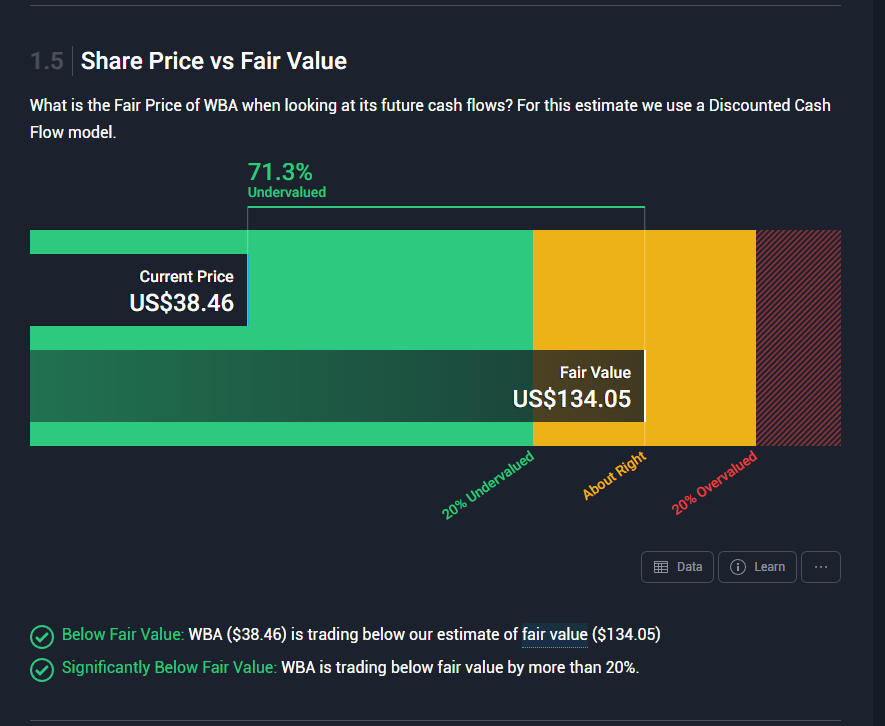The height and width of the screenshot is (726, 885).
Task: Click the Current Price US$38.46 box
Action: click(x=138, y=290)
